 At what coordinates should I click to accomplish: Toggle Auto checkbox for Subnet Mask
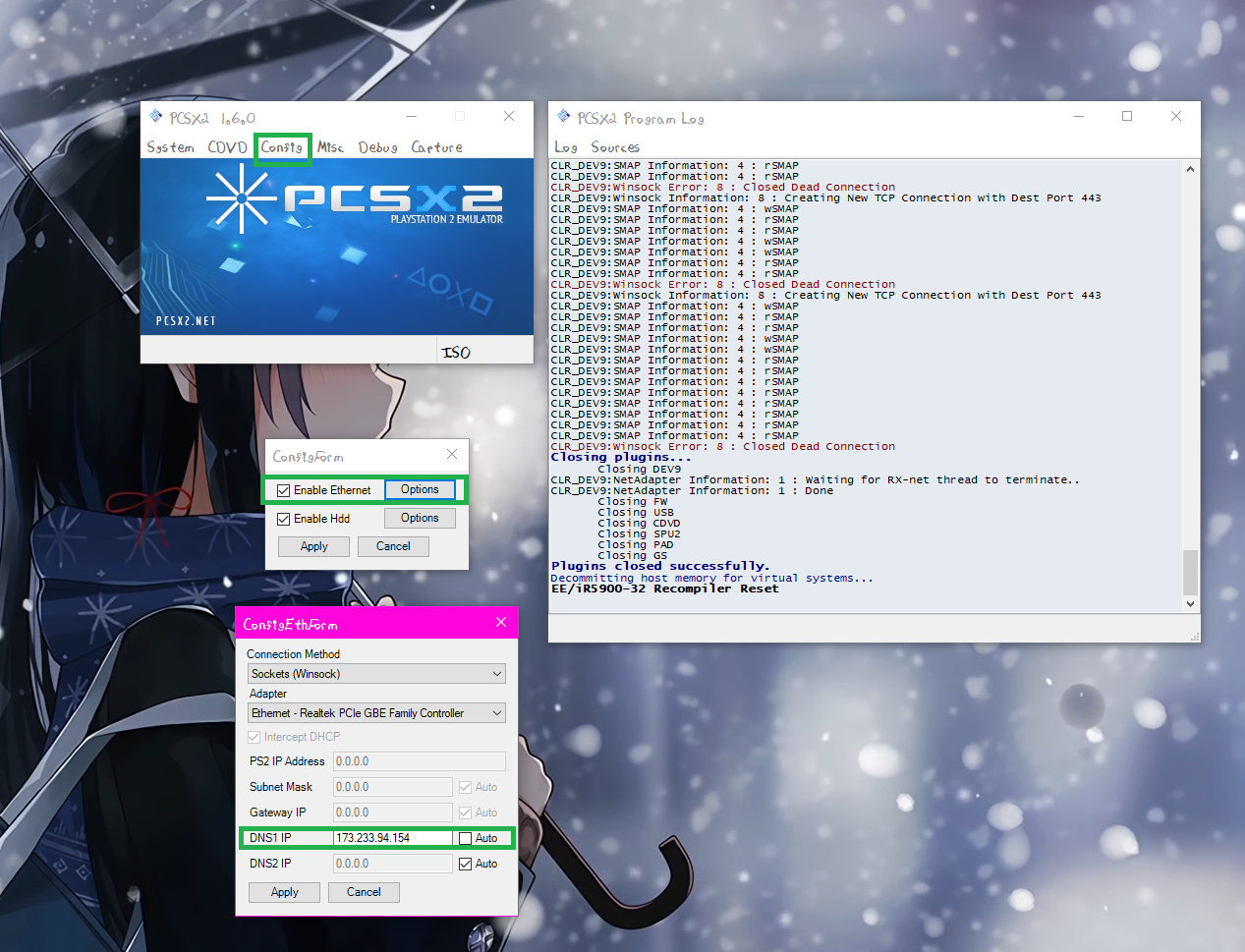[x=466, y=787]
